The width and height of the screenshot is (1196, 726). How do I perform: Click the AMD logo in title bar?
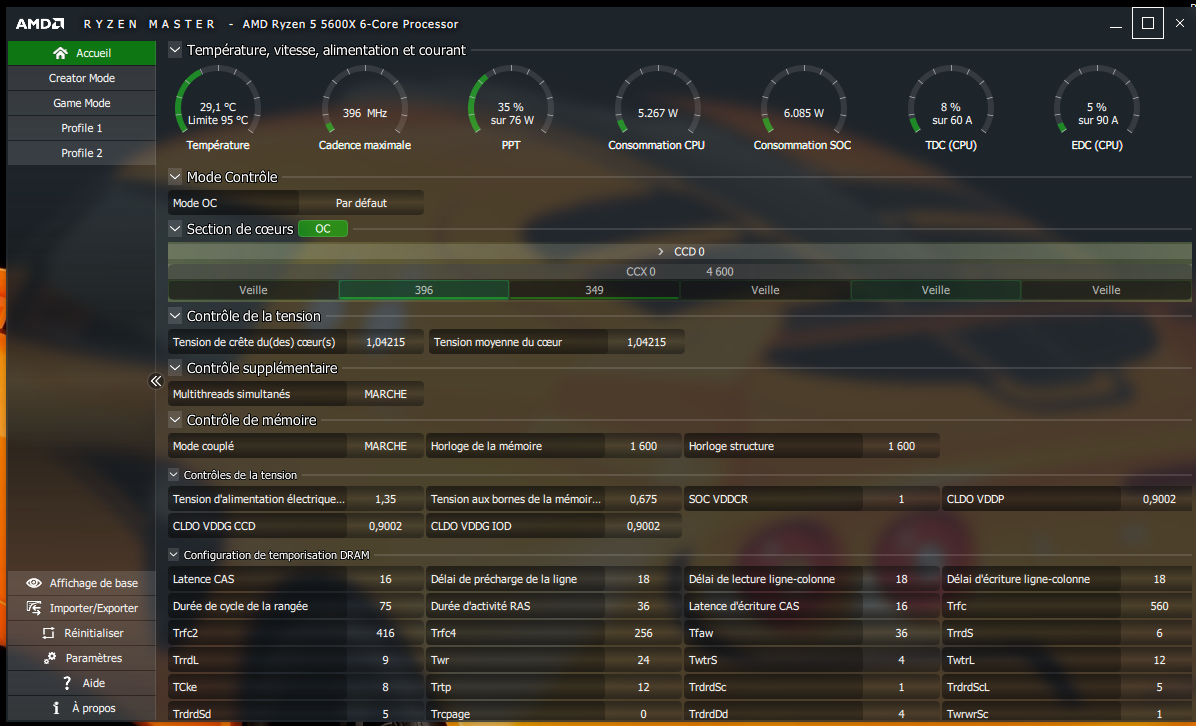tap(40, 24)
